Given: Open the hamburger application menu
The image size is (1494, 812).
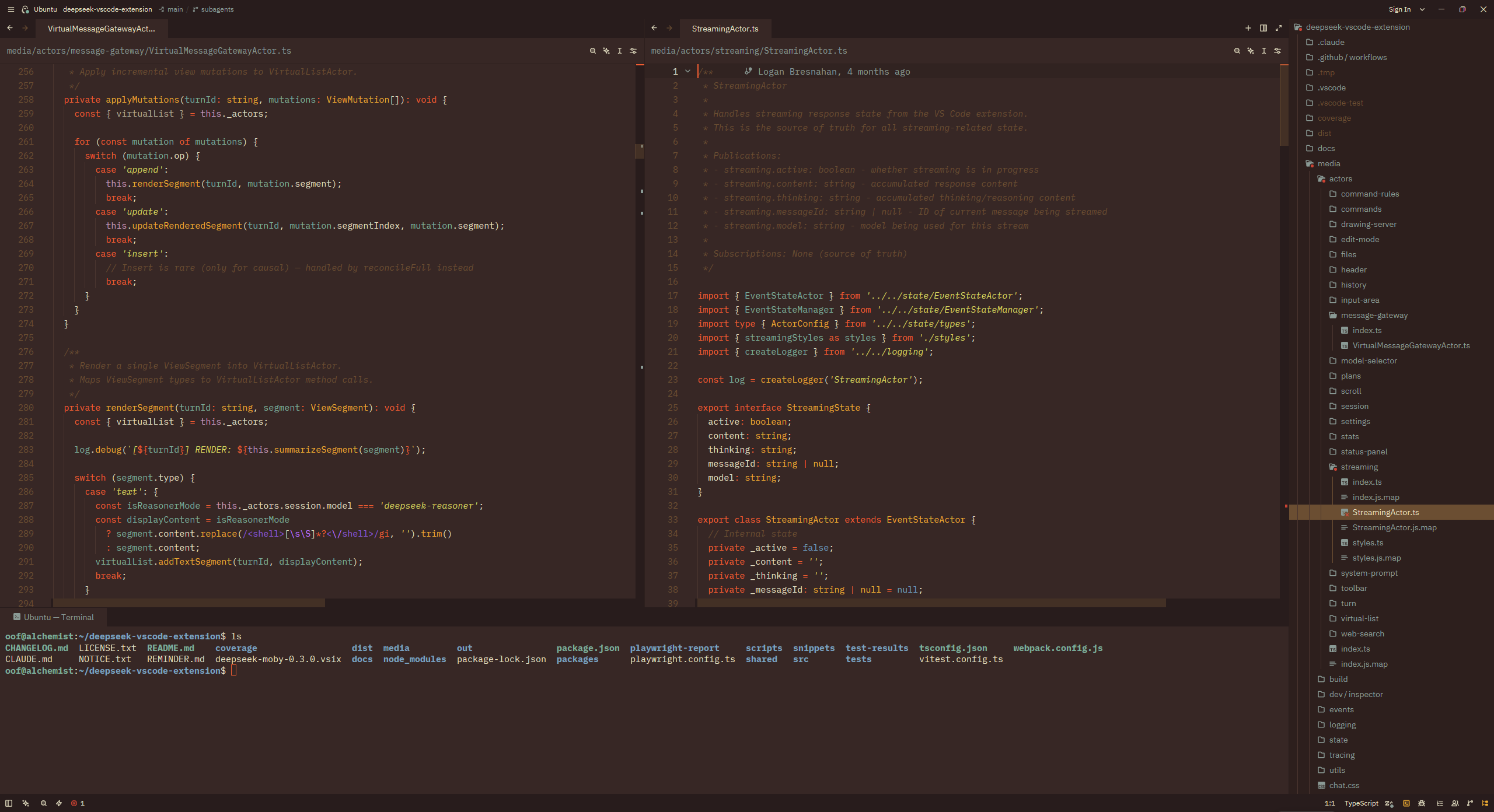Looking at the screenshot, I should (11, 9).
